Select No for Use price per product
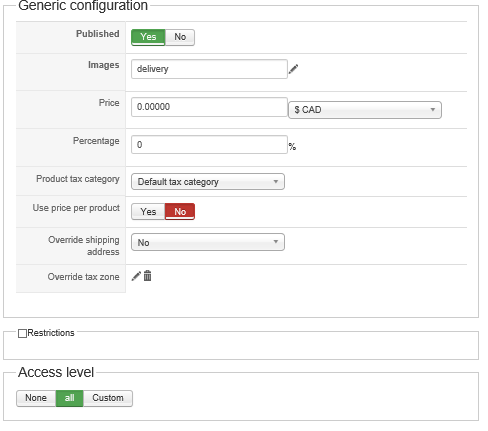Viewport: 488px width, 431px height. 180,212
